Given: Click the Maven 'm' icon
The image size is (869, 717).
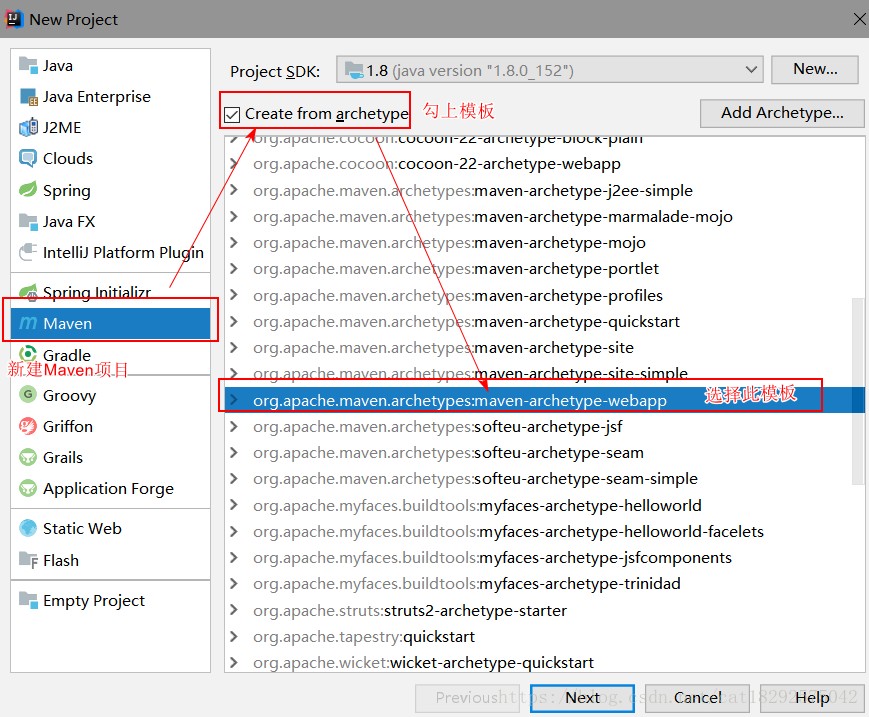Looking at the screenshot, I should point(28,323).
